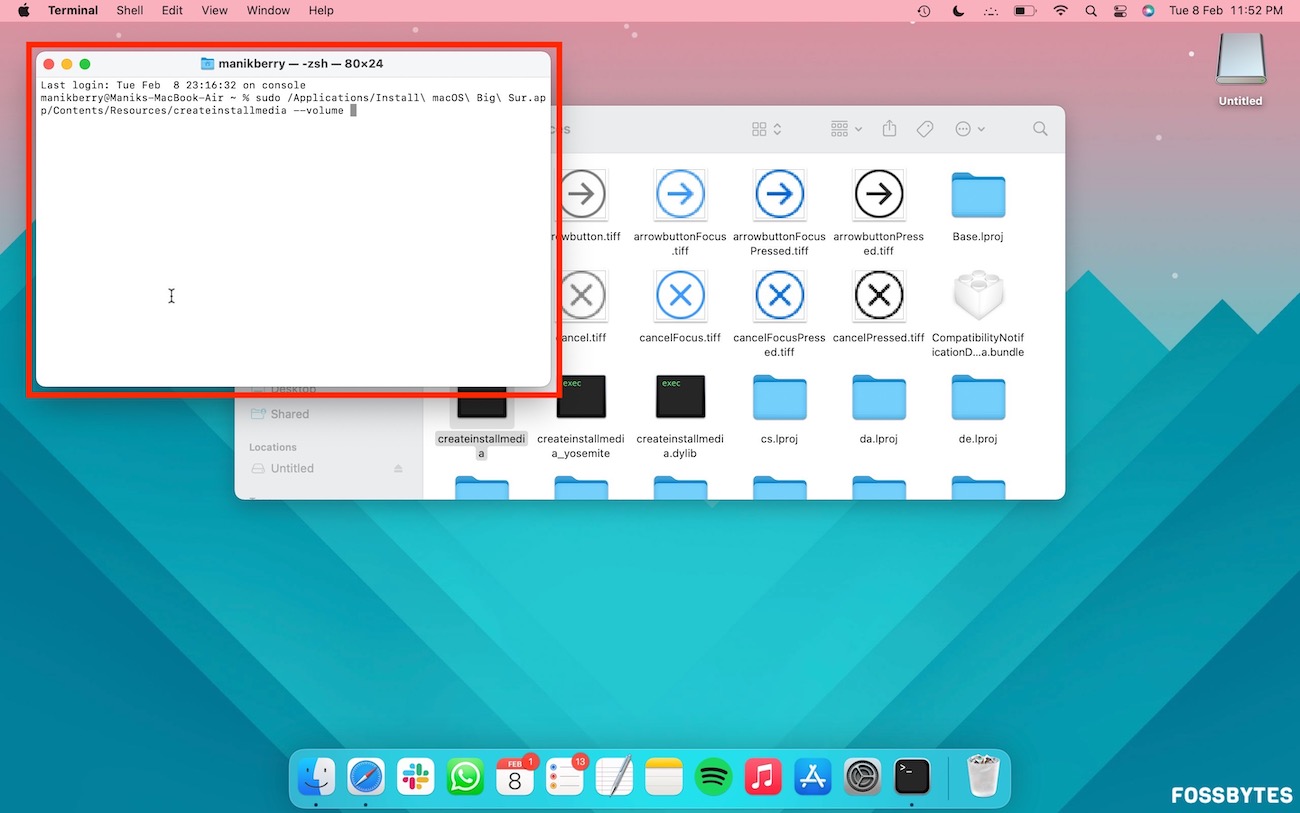Screen dimensions: 1300x813
Task: Open System Preferences from the Dock
Action: (x=862, y=776)
